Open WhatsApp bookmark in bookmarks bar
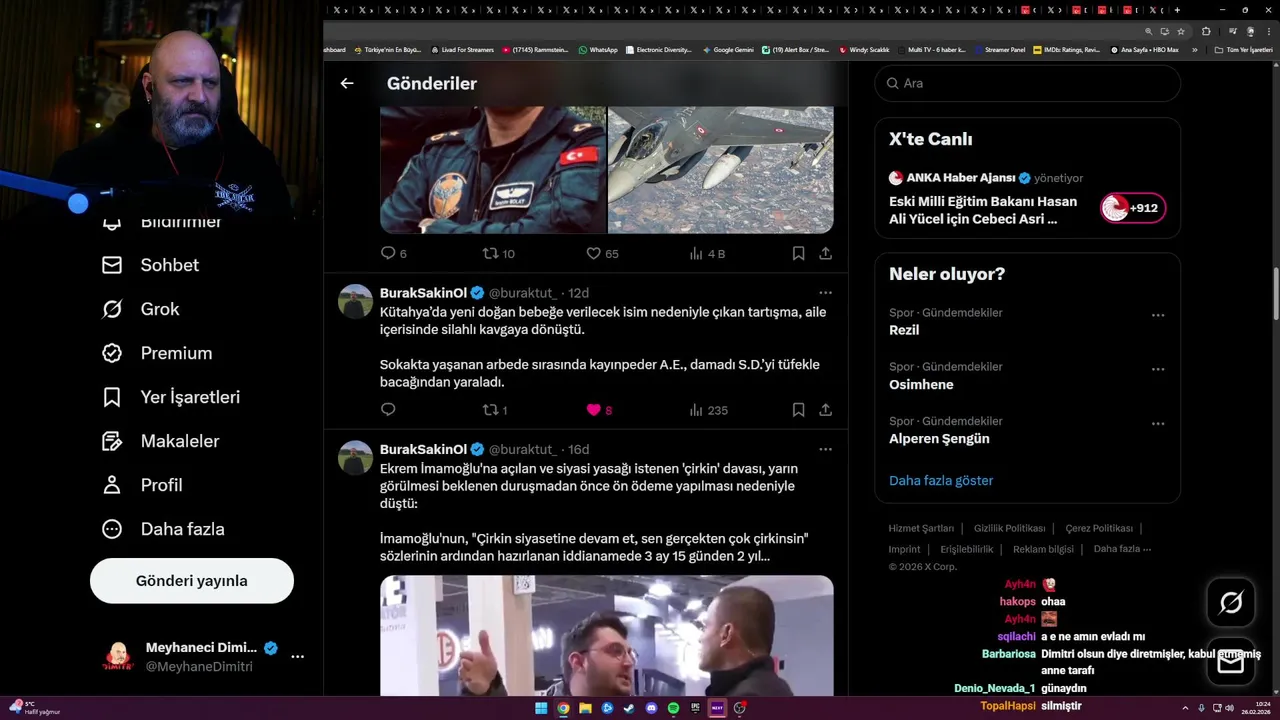Image resolution: width=1280 pixels, height=720 pixels. click(598, 49)
